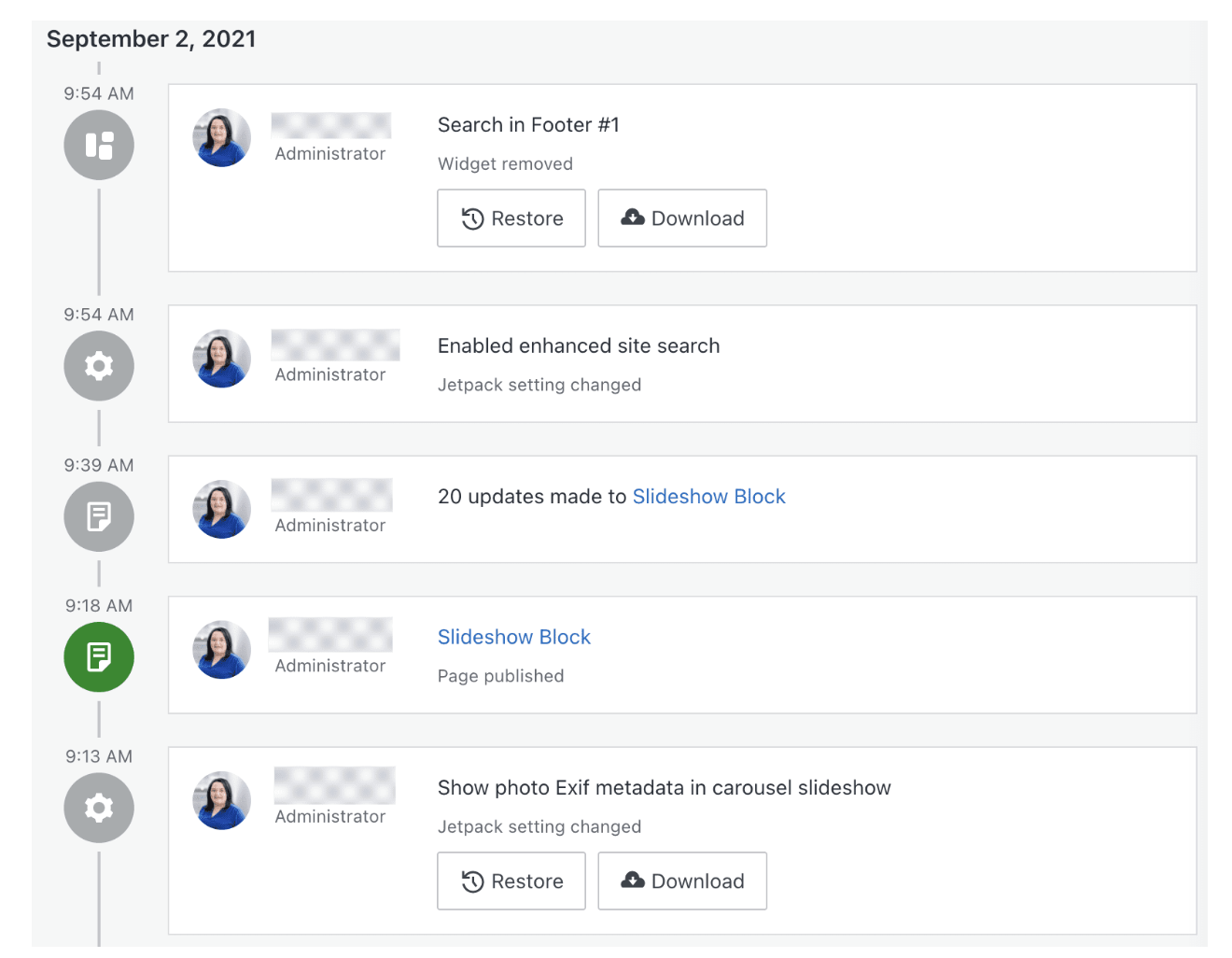The width and height of the screenshot is (1232, 958).
Task: Click the 9:54 AM timestamp of the widget removal
Action: coord(99,93)
